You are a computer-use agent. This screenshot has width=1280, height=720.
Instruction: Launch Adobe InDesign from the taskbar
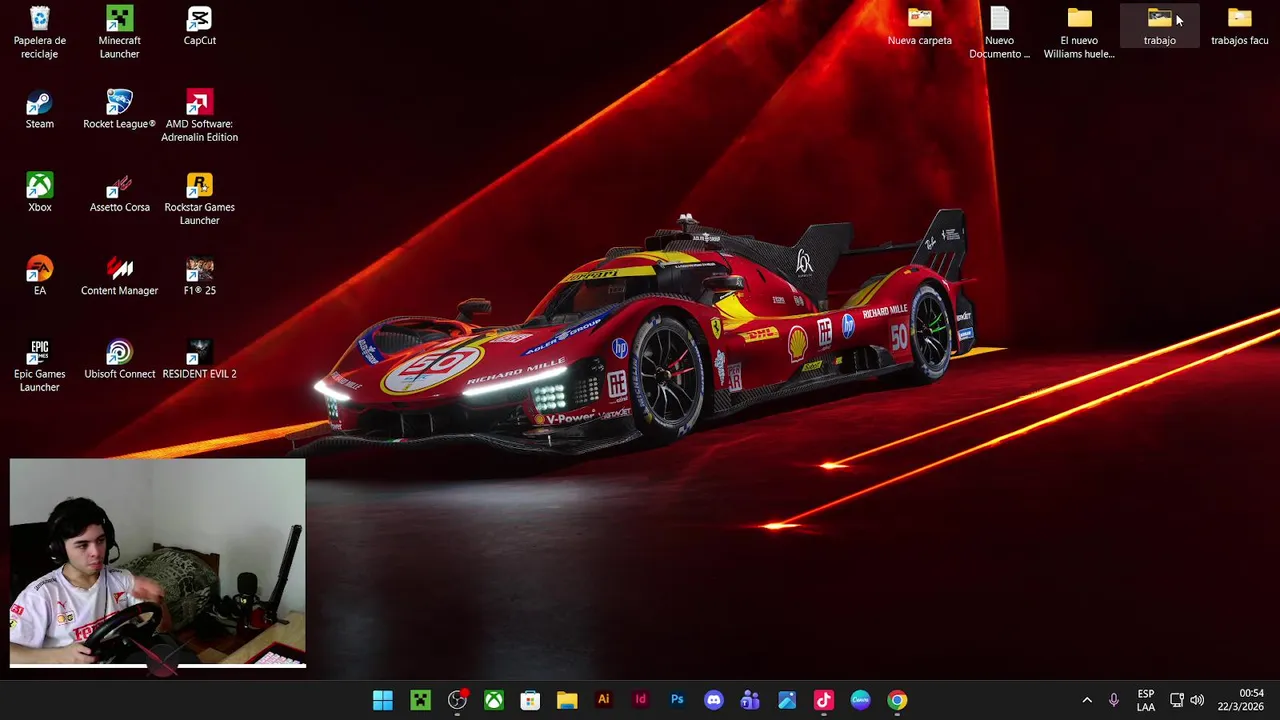point(640,700)
